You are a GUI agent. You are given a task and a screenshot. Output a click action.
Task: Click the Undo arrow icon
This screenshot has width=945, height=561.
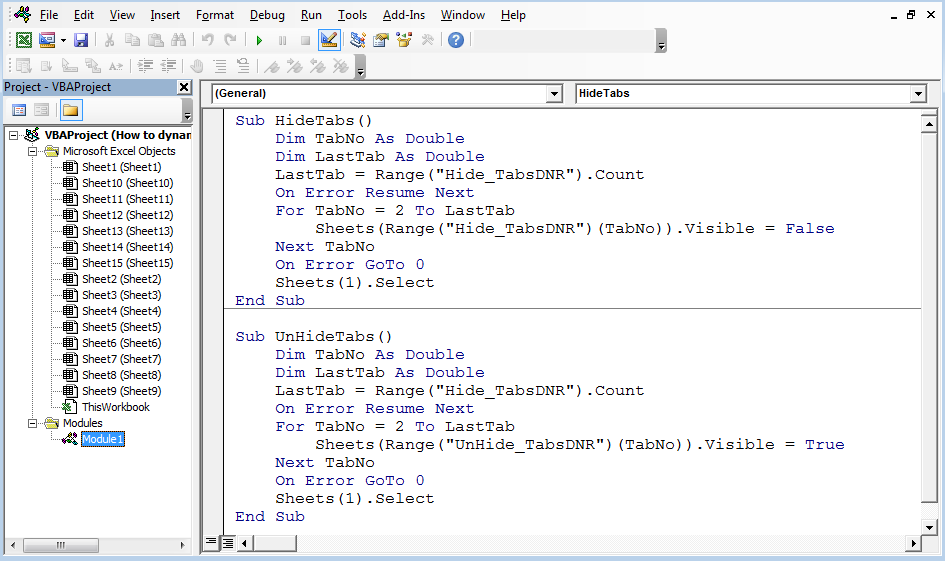(x=208, y=40)
